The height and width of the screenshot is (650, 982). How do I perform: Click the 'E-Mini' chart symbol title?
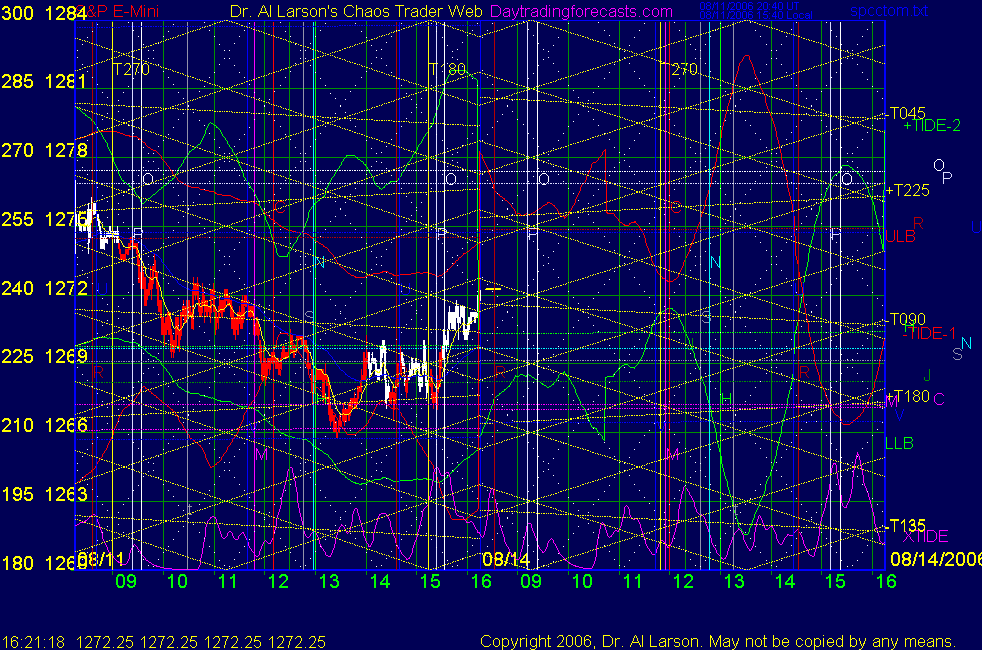(x=136, y=11)
